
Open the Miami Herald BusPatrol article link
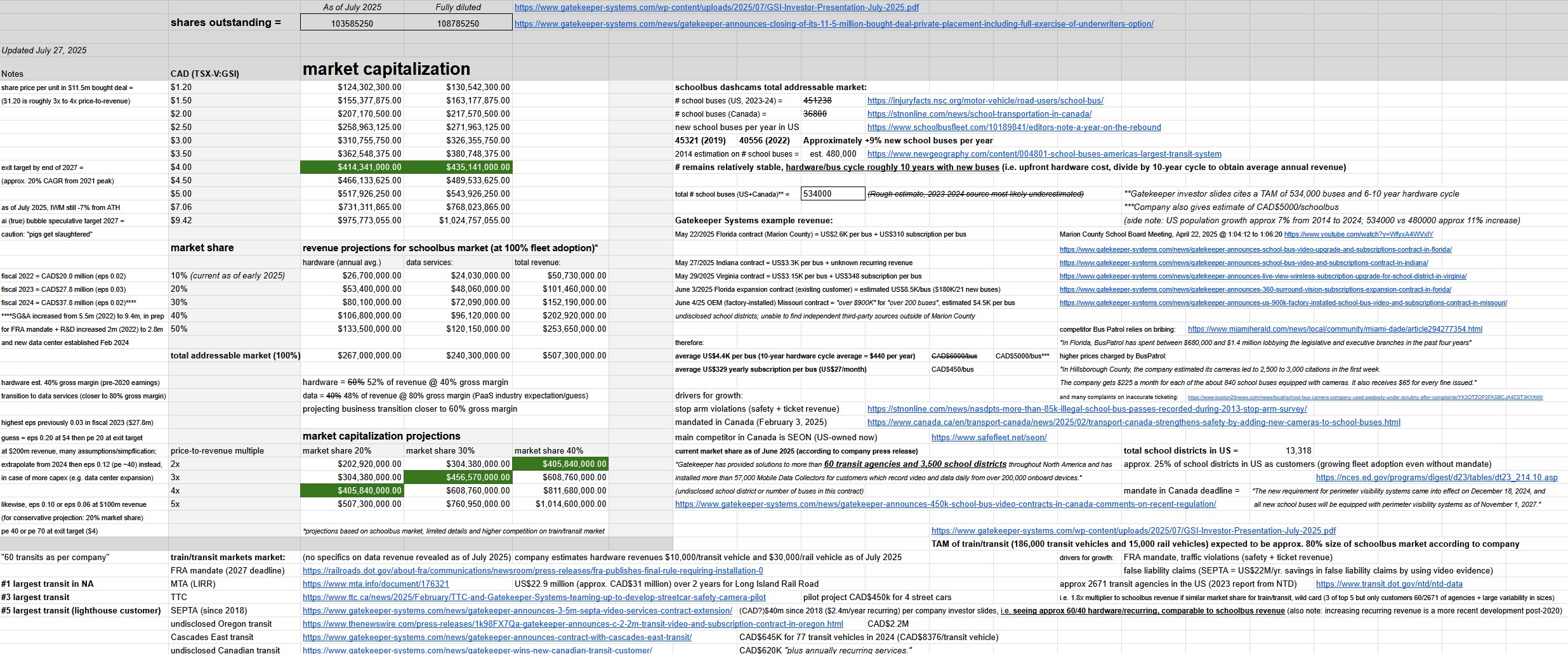pos(1334,329)
